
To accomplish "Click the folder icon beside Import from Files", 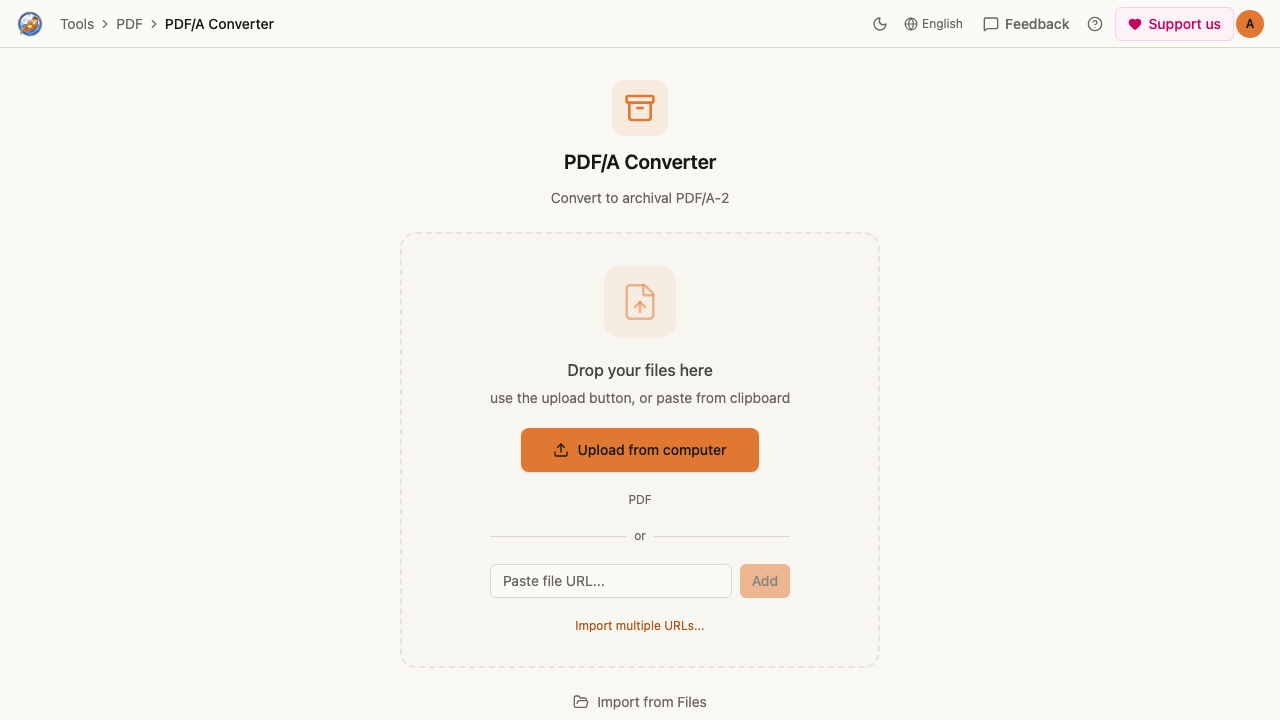I will pyautogui.click(x=581, y=702).
